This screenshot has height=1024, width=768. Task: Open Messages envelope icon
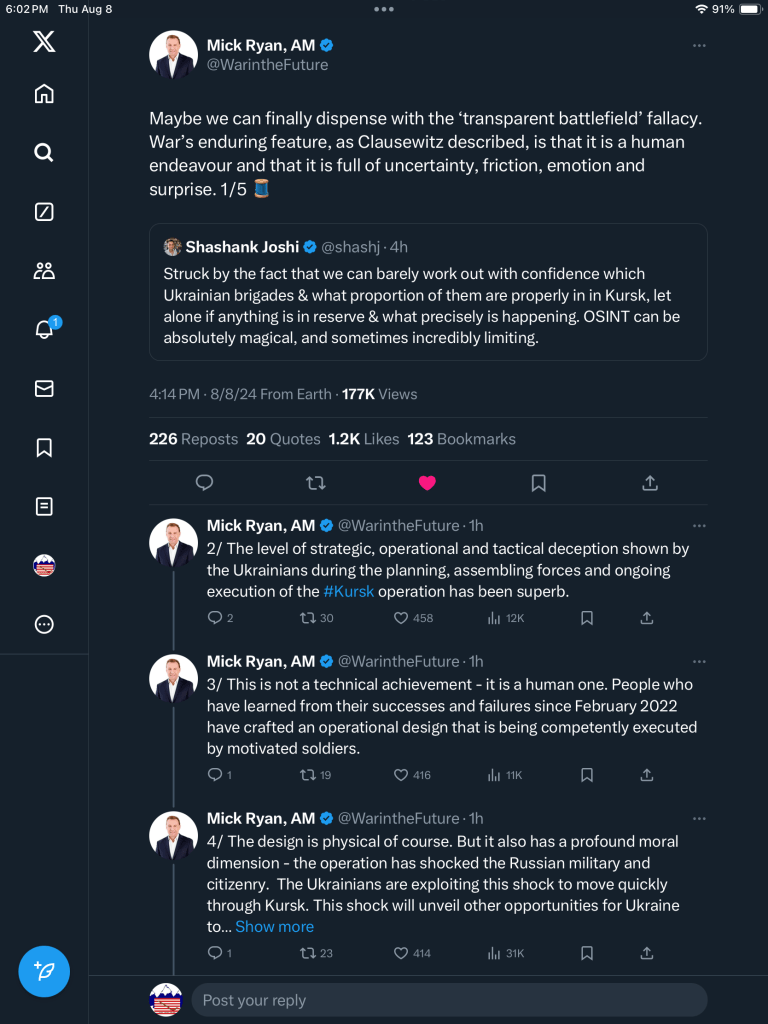44,389
